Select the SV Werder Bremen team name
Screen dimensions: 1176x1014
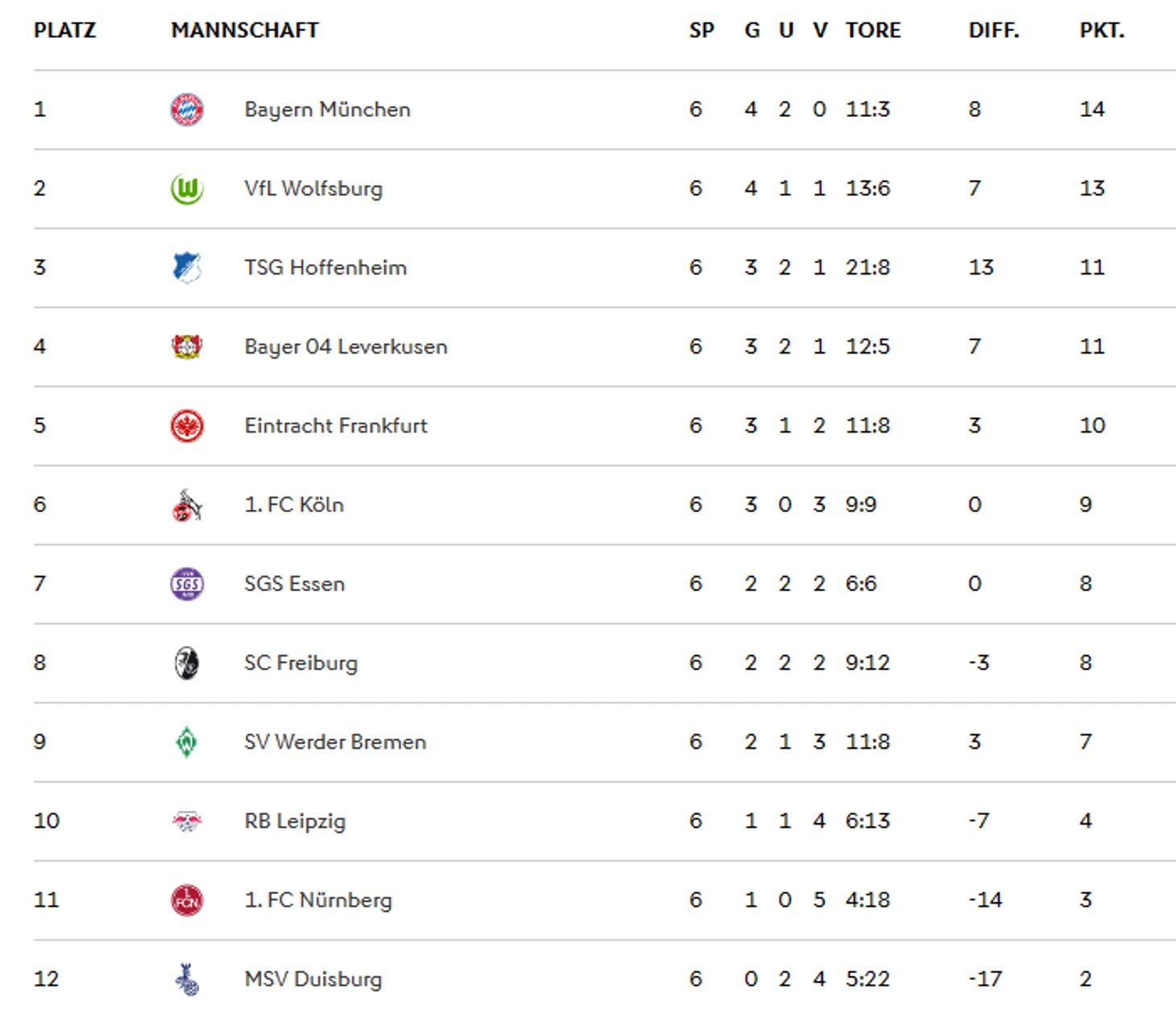(335, 742)
